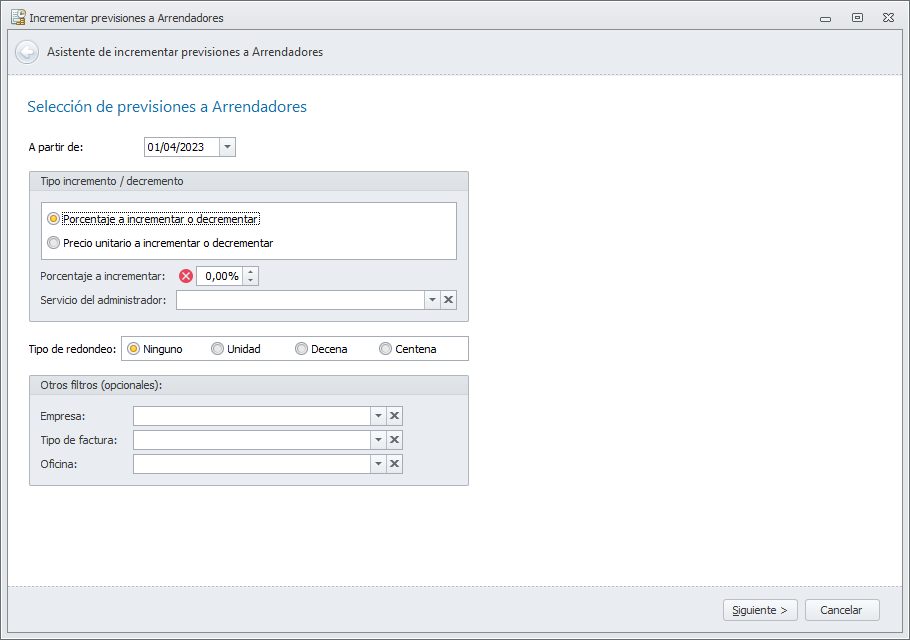
Task: Click the Empresa text field
Action: (x=252, y=416)
